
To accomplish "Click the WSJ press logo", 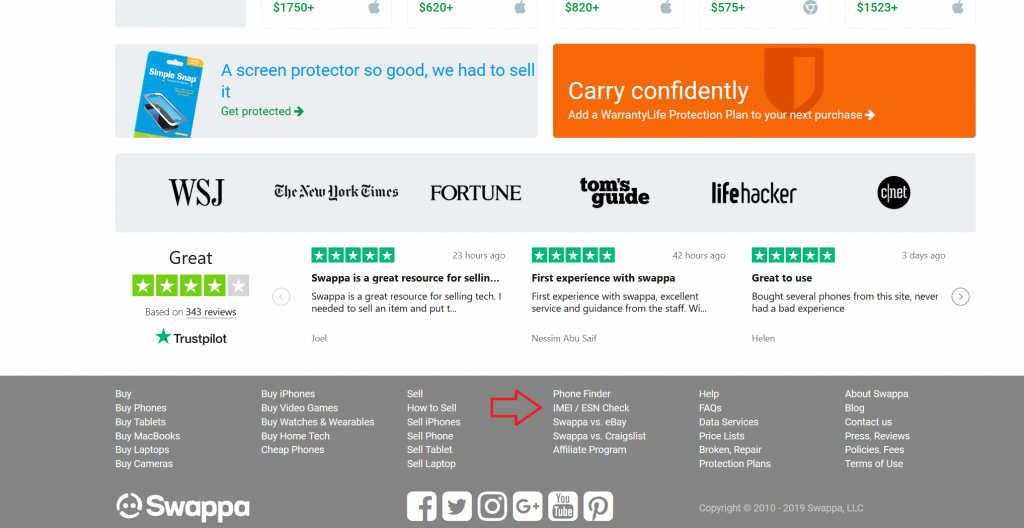I will pos(196,193).
